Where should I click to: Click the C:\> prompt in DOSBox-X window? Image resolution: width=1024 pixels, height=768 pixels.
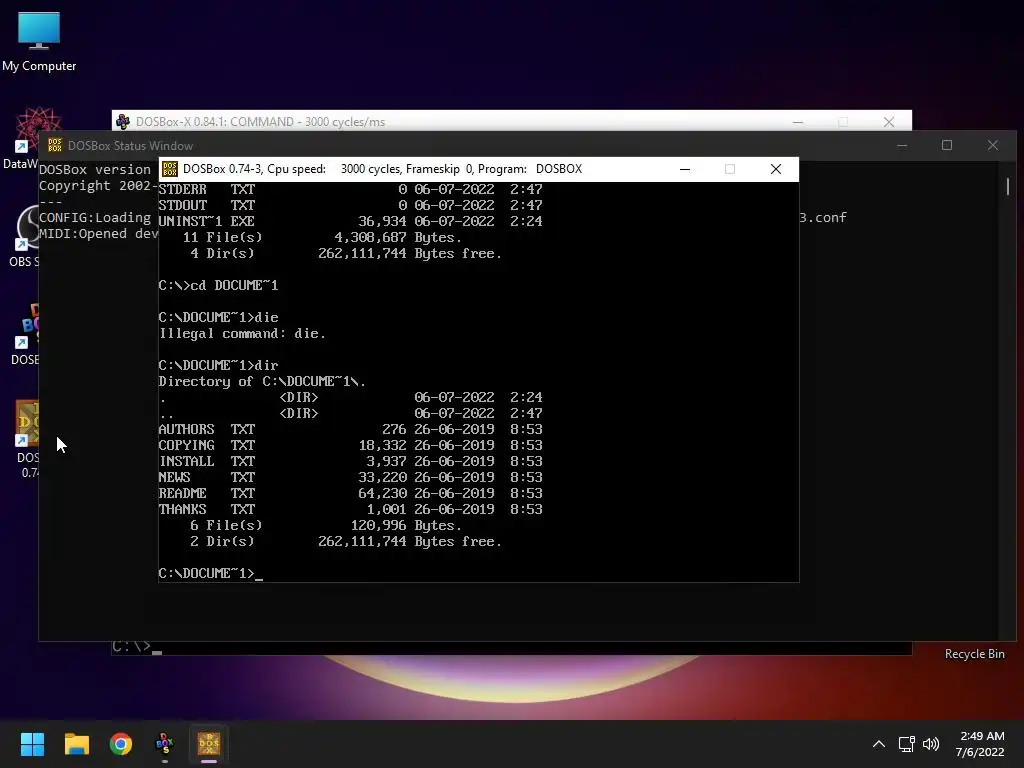136,647
